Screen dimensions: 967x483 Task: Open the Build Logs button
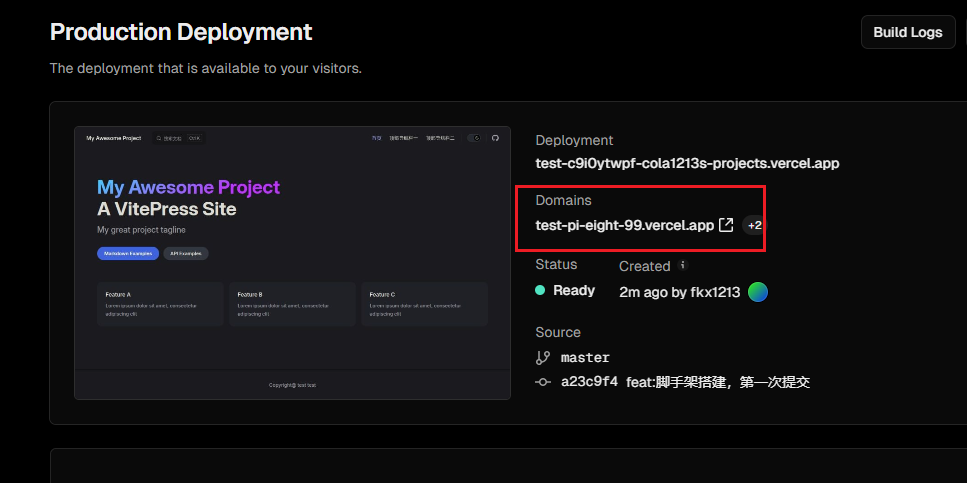pos(907,32)
